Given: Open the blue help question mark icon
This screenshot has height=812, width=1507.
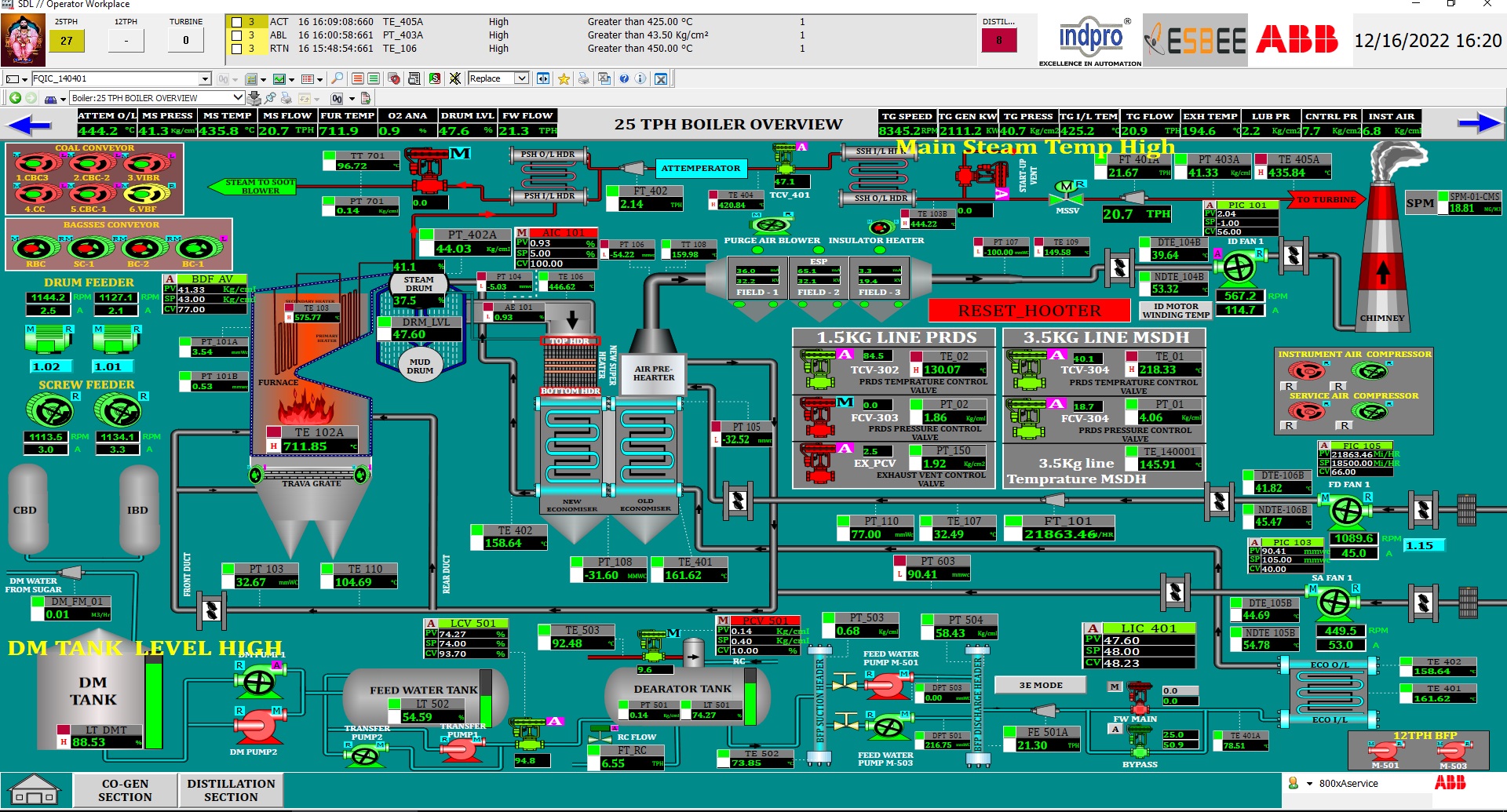Looking at the screenshot, I should point(624,78).
